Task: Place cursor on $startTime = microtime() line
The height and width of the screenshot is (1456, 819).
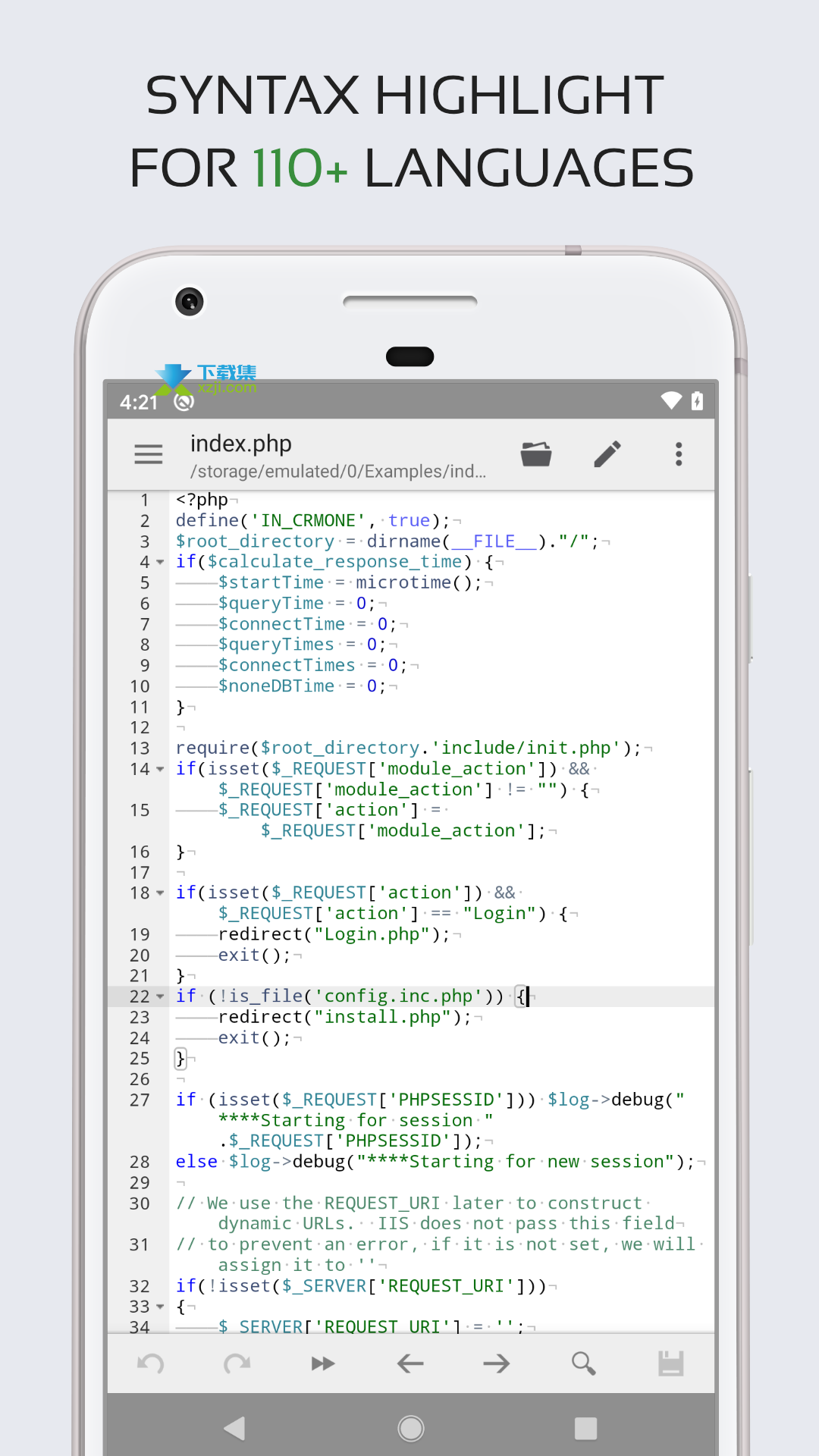Action: pyautogui.click(x=350, y=582)
